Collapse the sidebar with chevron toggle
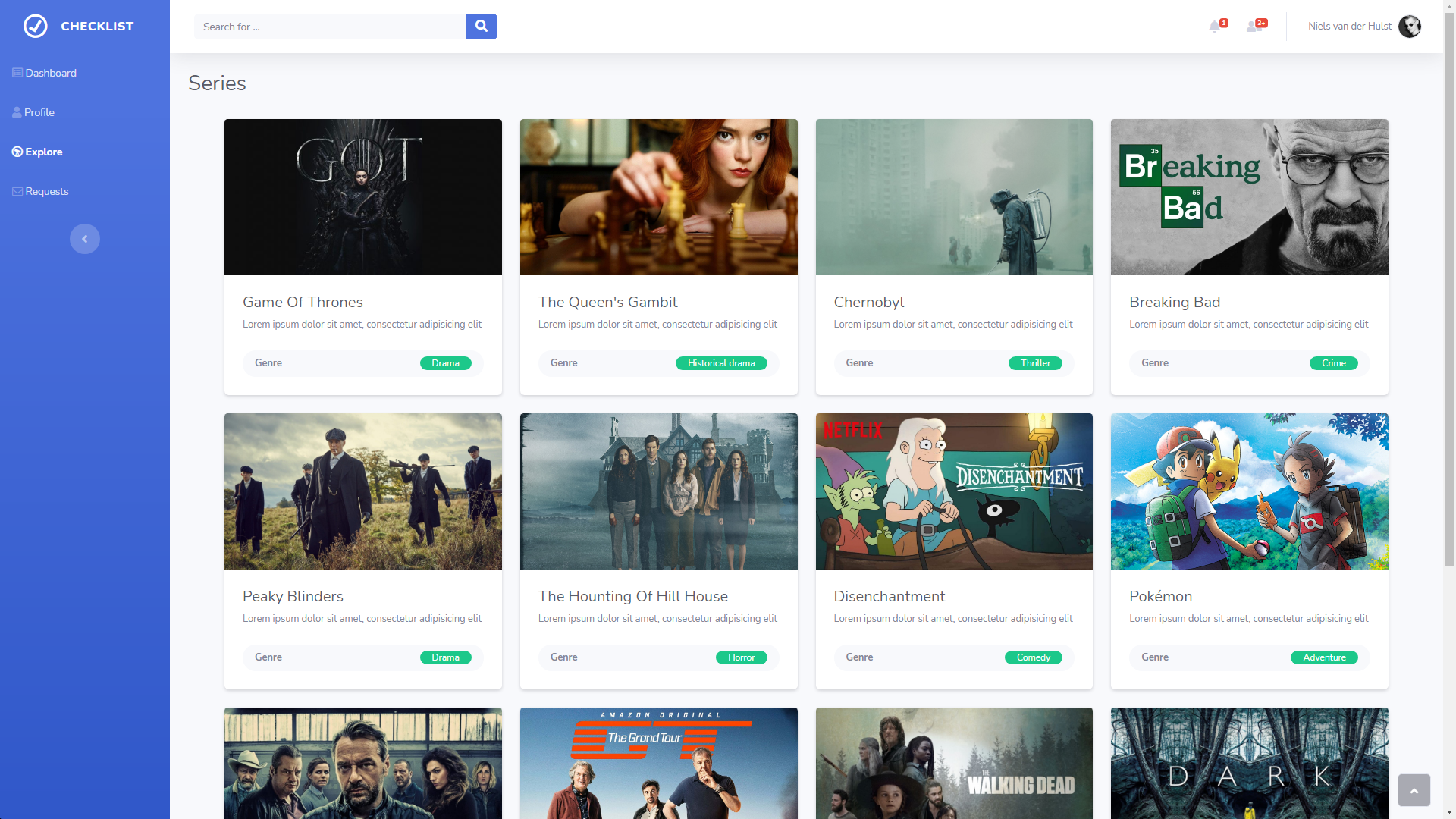Image resolution: width=1456 pixels, height=819 pixels. (x=85, y=239)
